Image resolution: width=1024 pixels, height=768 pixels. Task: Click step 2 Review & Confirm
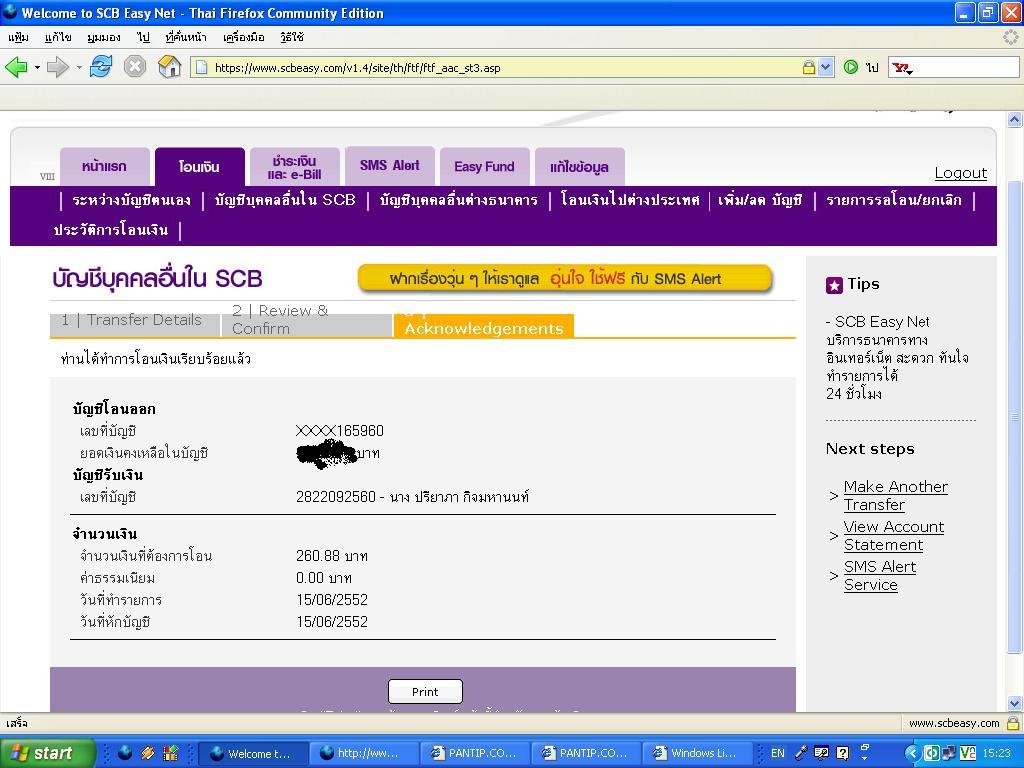[x=307, y=320]
